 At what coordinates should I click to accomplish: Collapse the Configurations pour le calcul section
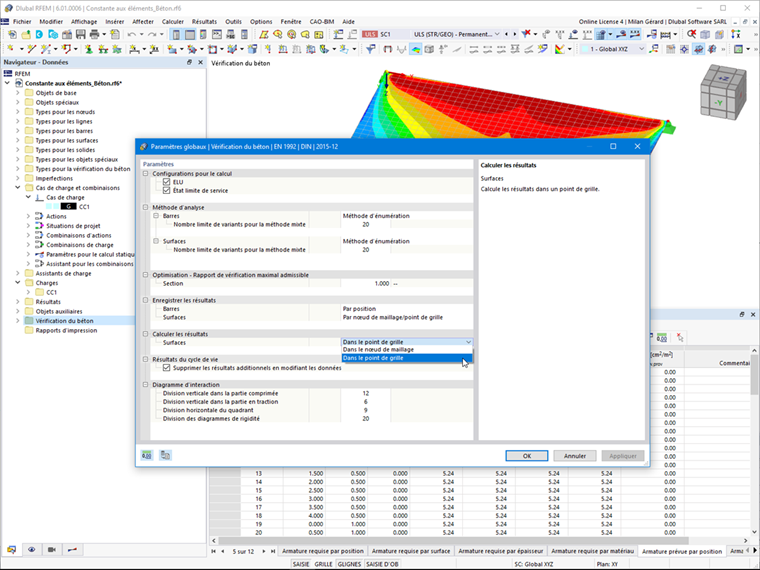pos(145,174)
